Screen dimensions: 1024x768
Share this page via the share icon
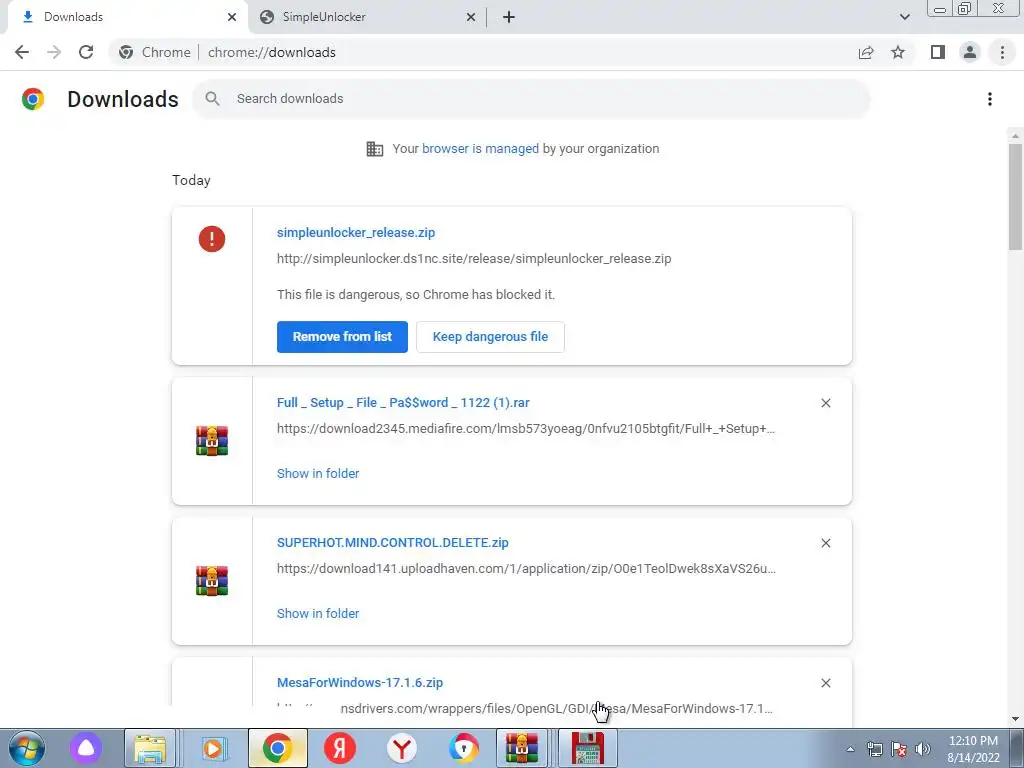point(866,52)
